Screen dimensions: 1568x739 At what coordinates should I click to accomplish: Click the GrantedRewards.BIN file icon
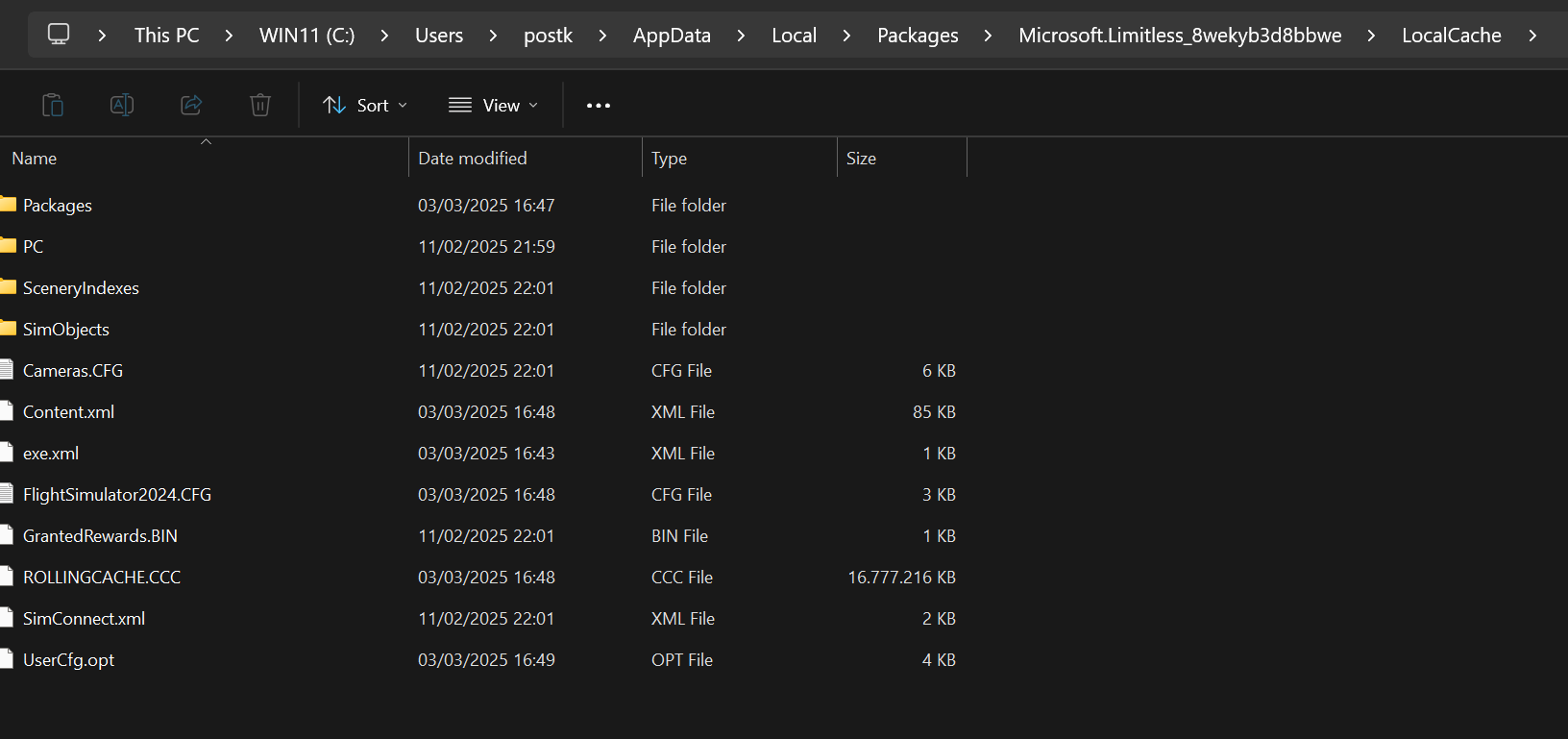[7, 535]
